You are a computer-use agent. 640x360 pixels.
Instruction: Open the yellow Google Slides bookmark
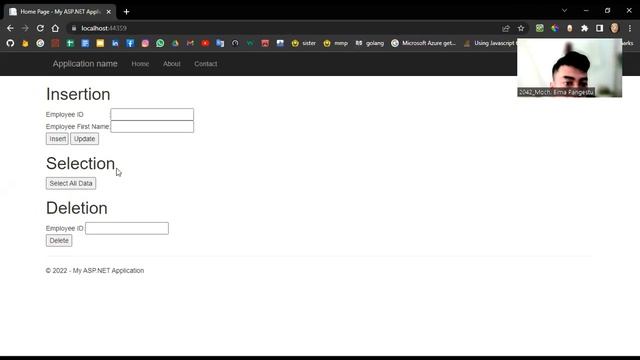[x=100, y=43]
